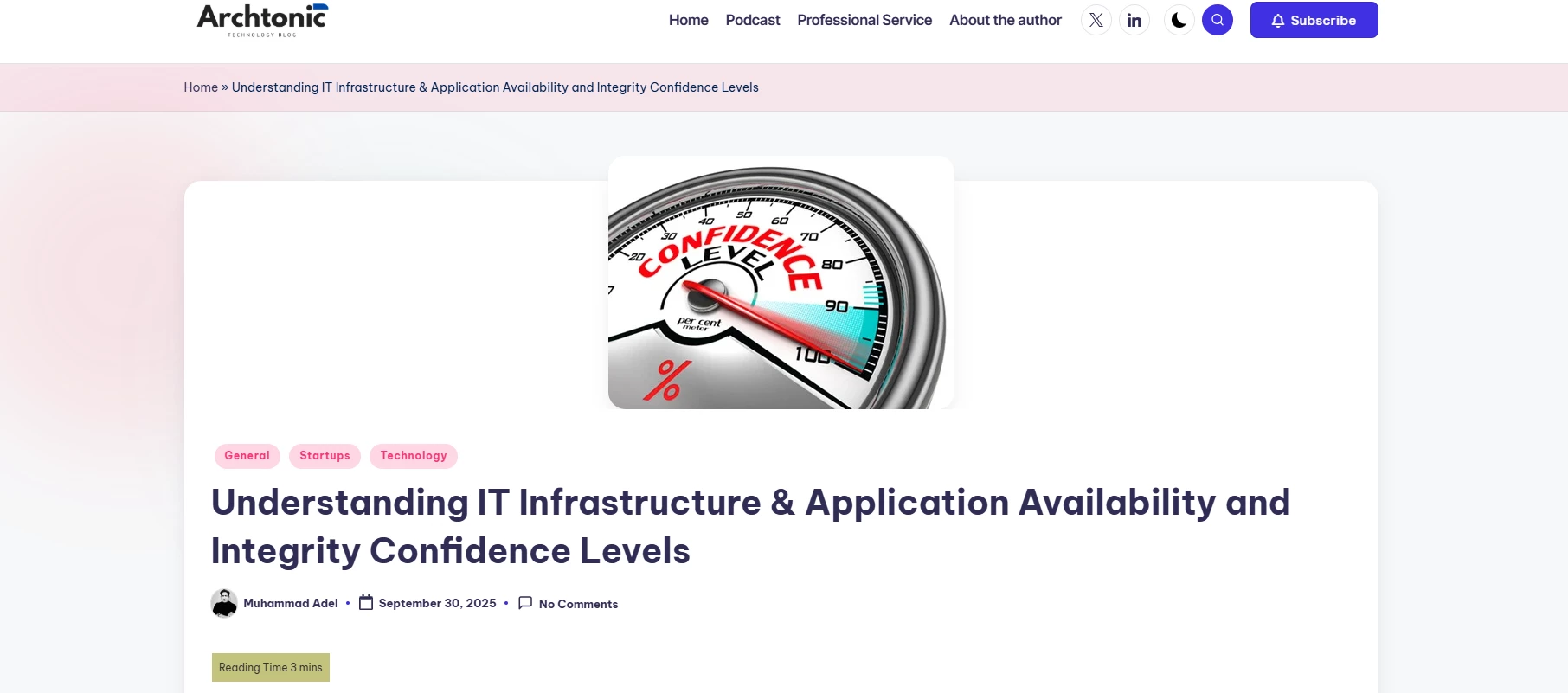The height and width of the screenshot is (693, 1568).
Task: Click the article headline text
Action: [x=750, y=526]
